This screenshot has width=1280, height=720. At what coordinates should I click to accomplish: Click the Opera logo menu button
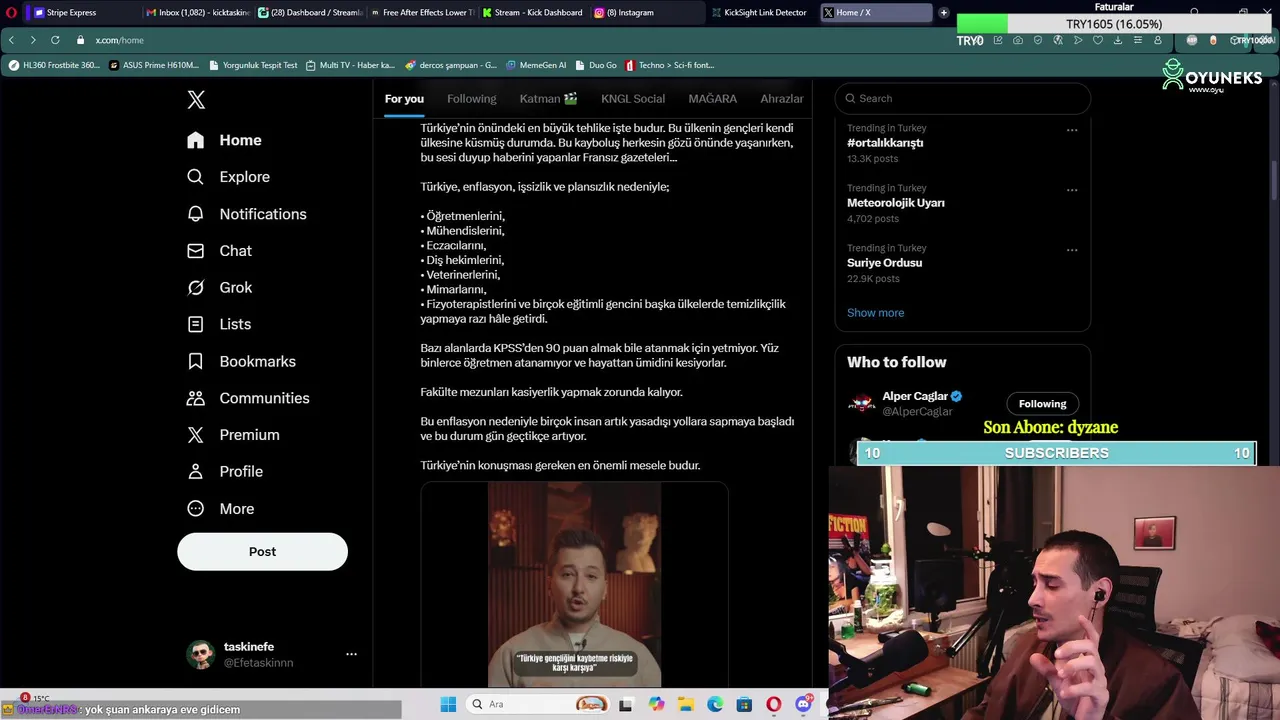click(x=10, y=12)
